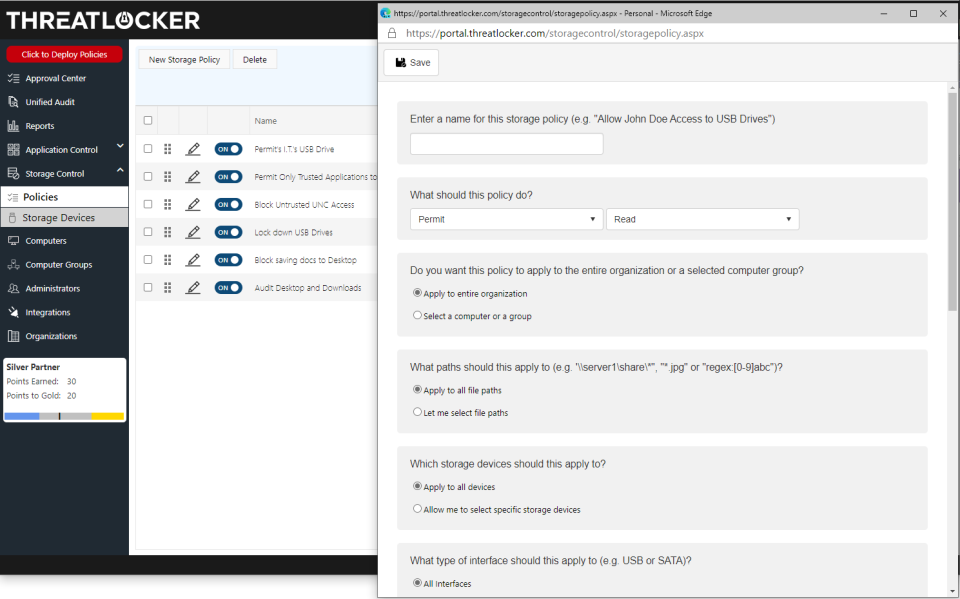Viewport: 960px width, 599px height.
Task: Click the Application Control grid icon
Action: [x=13, y=149]
